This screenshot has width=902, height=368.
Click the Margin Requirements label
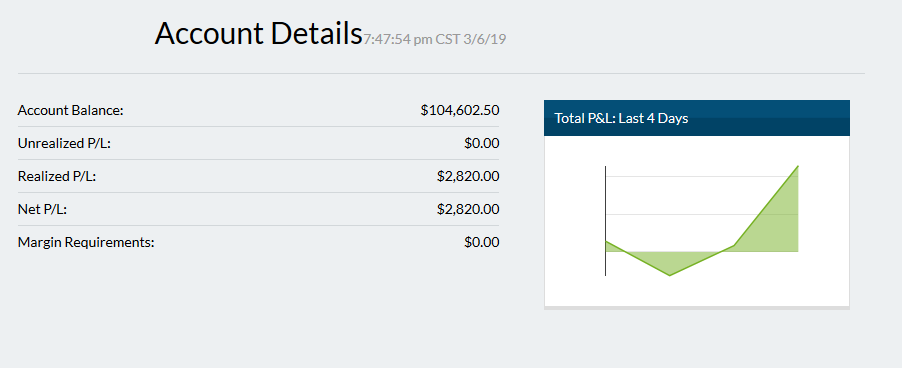86,242
